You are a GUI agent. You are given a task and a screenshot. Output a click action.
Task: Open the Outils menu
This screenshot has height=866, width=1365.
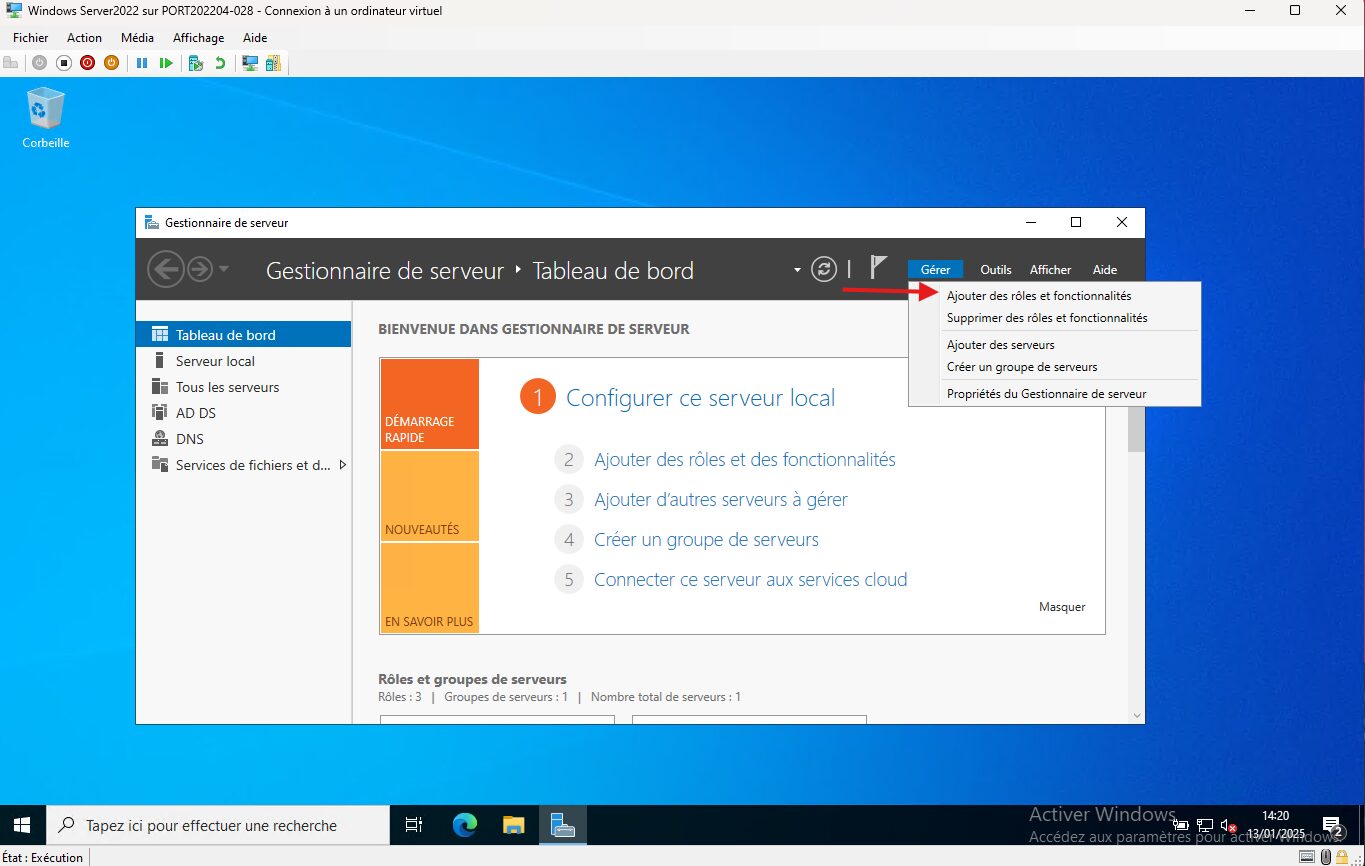tap(996, 269)
